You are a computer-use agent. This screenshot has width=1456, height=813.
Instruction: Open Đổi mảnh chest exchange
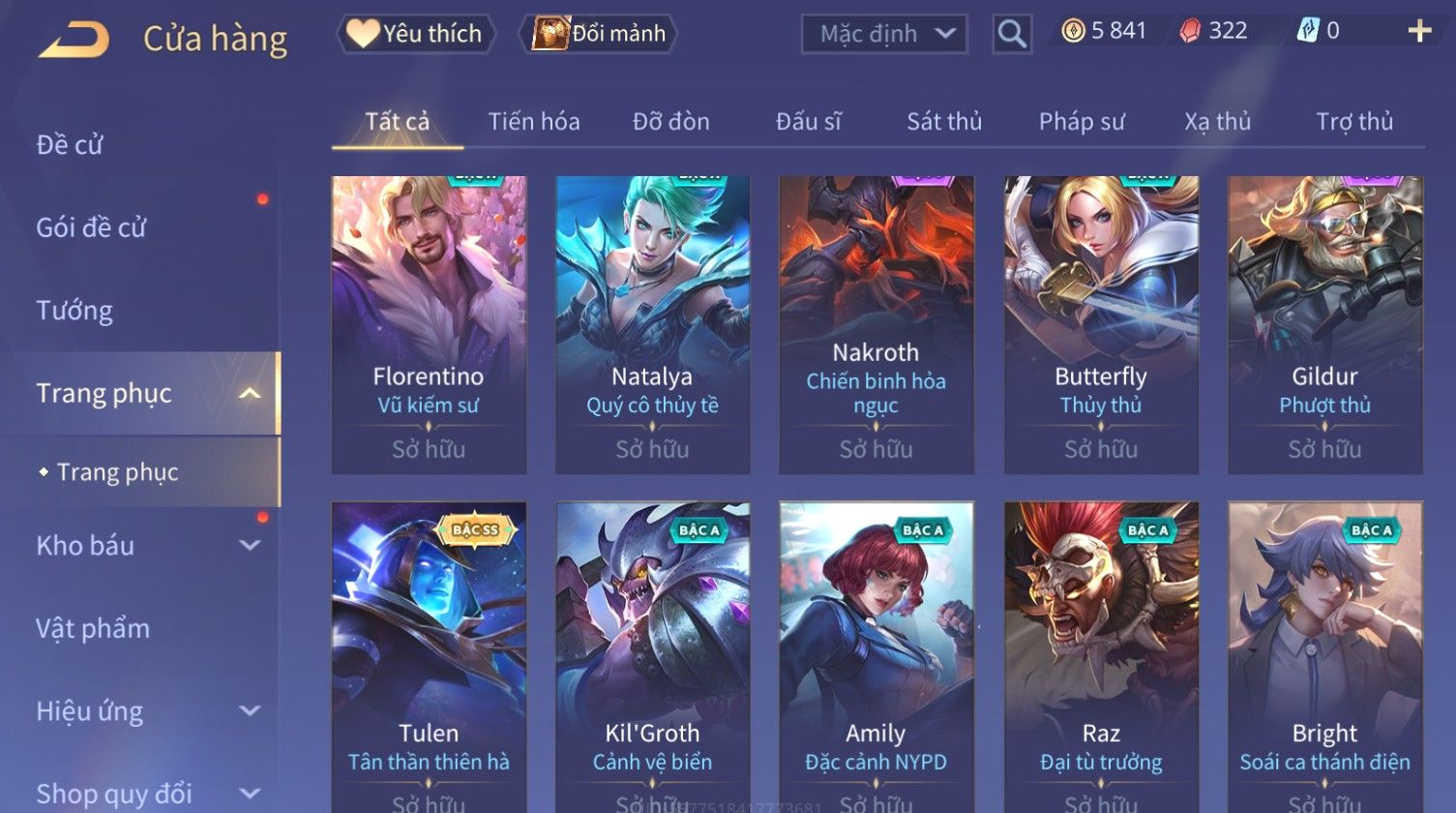598,34
